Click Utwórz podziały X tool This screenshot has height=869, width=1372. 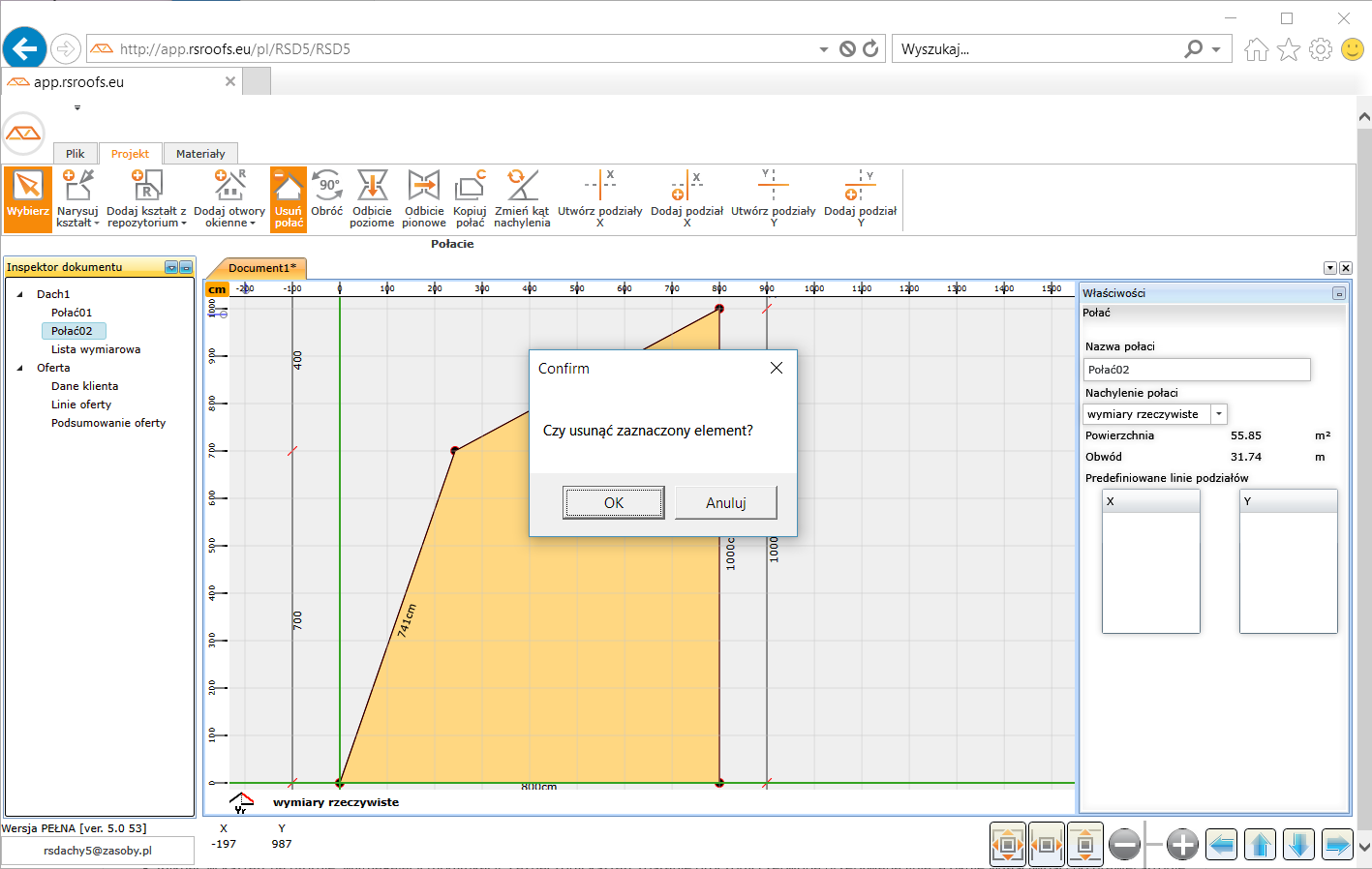click(x=599, y=197)
